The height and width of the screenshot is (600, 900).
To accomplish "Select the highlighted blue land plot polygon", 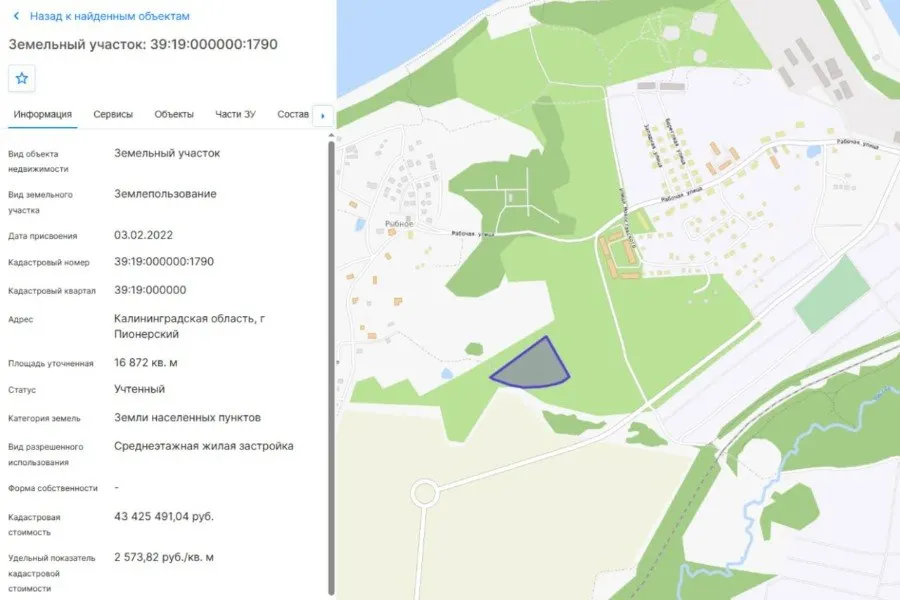I will click(531, 366).
